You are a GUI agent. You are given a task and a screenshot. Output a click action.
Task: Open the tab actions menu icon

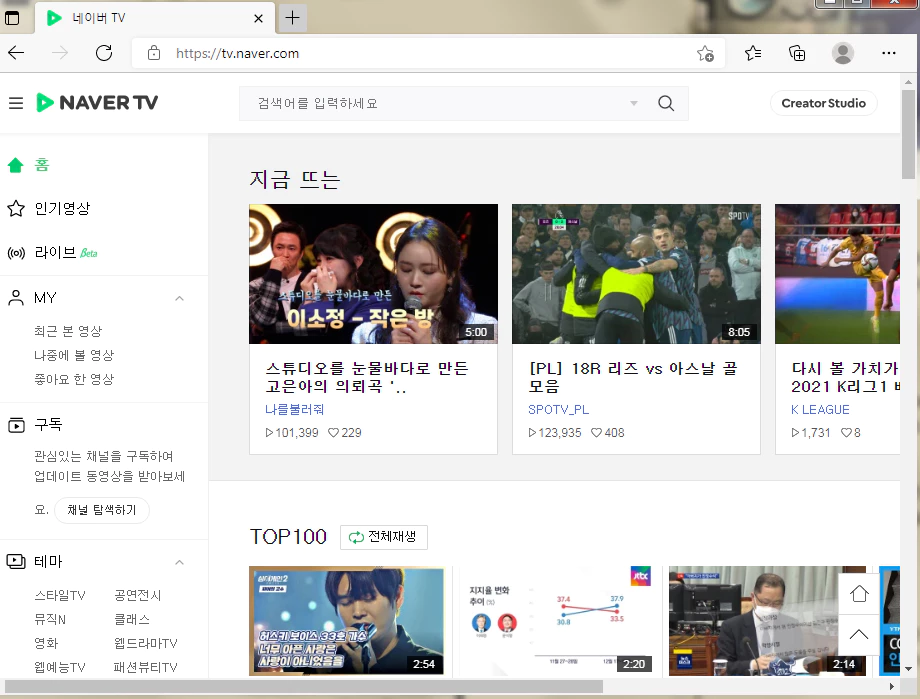pyautogui.click(x=12, y=18)
